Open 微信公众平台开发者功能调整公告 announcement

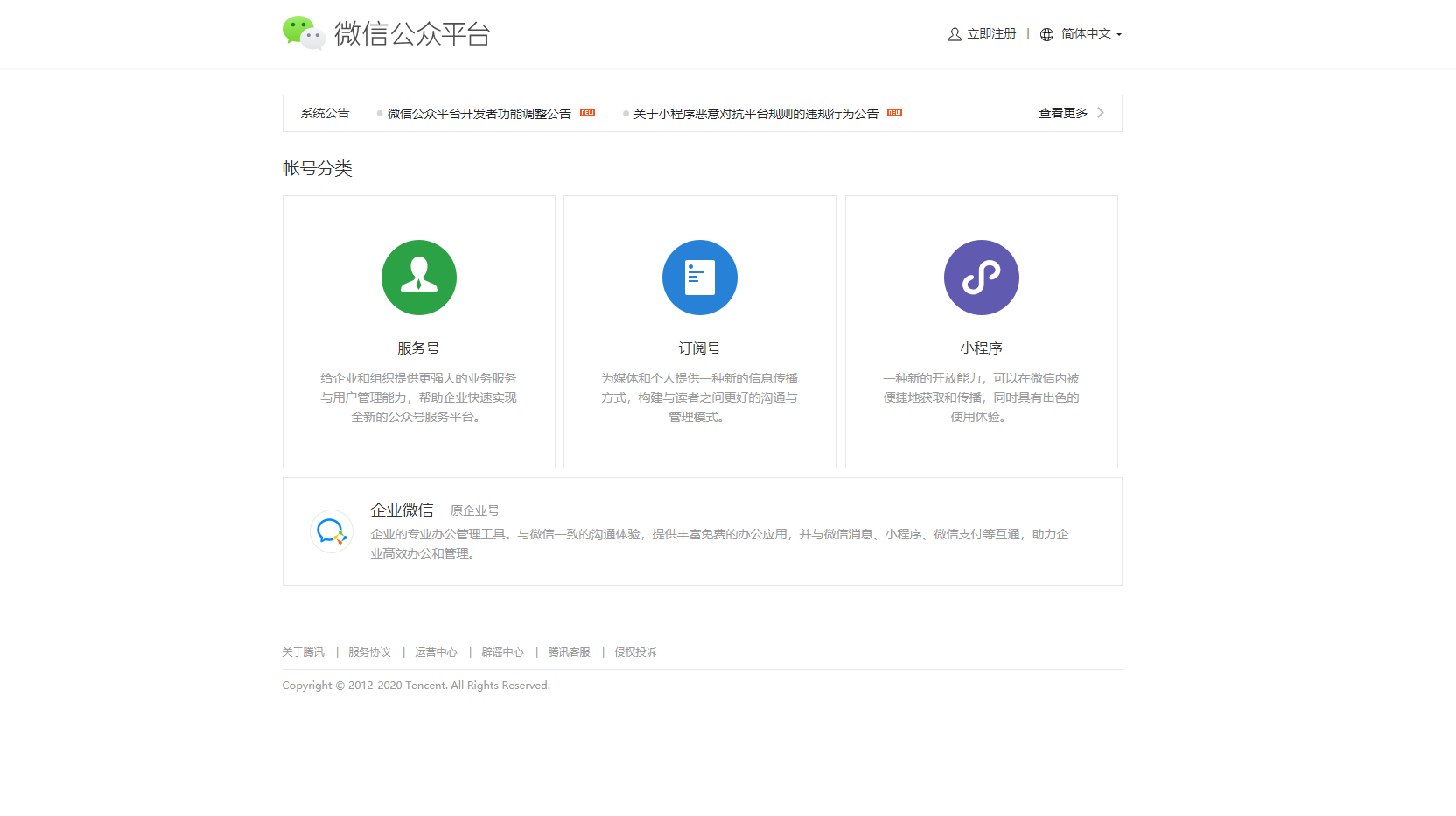coord(479,114)
